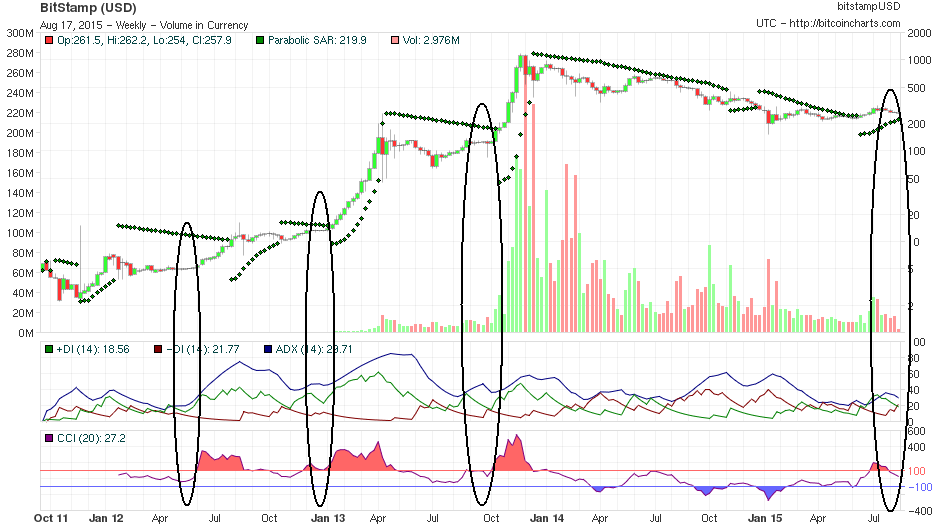Open the http://bitcoincharts.com link text
This screenshot has height=526, width=940.
[x=845, y=23]
